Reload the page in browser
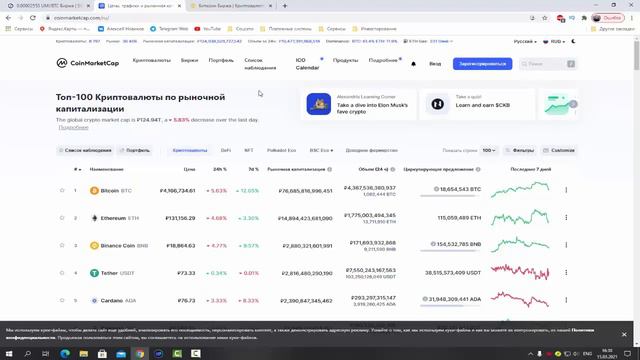The image size is (640, 360). (33, 18)
